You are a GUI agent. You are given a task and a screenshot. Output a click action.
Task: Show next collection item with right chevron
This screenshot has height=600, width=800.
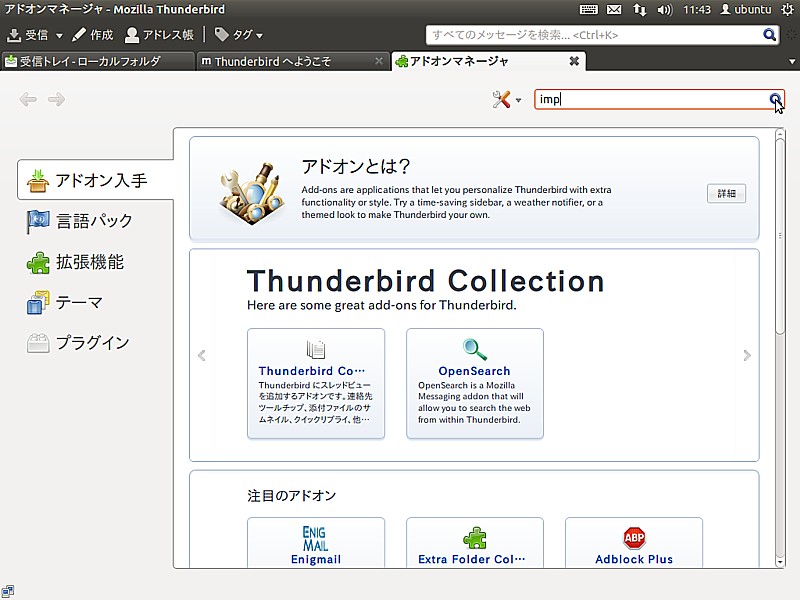(747, 355)
